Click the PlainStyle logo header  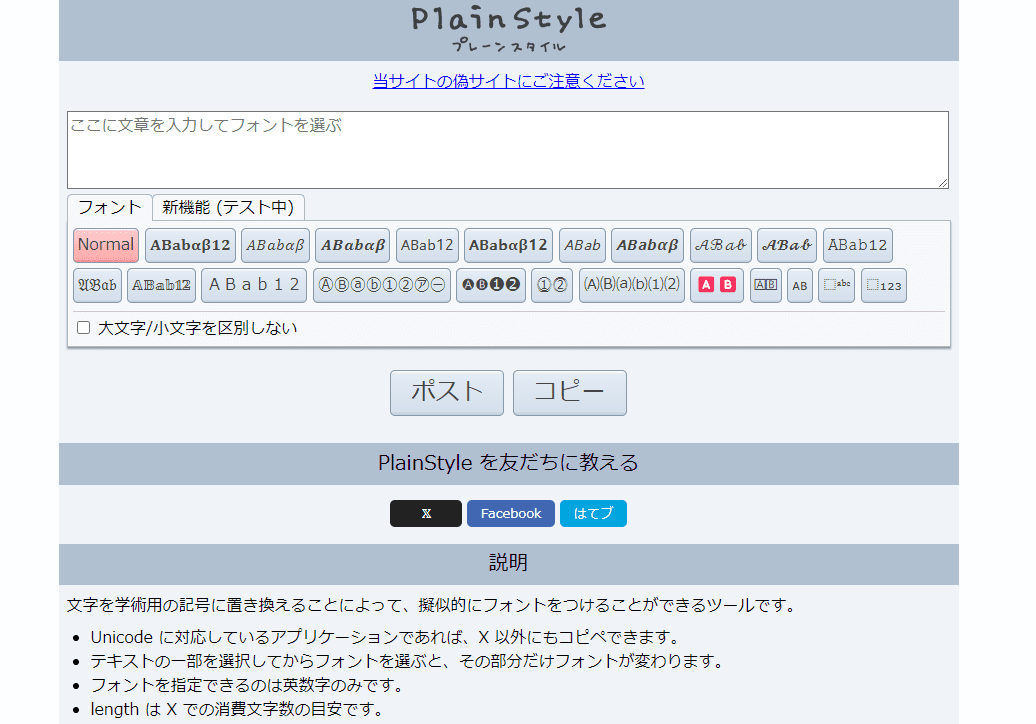point(509,28)
